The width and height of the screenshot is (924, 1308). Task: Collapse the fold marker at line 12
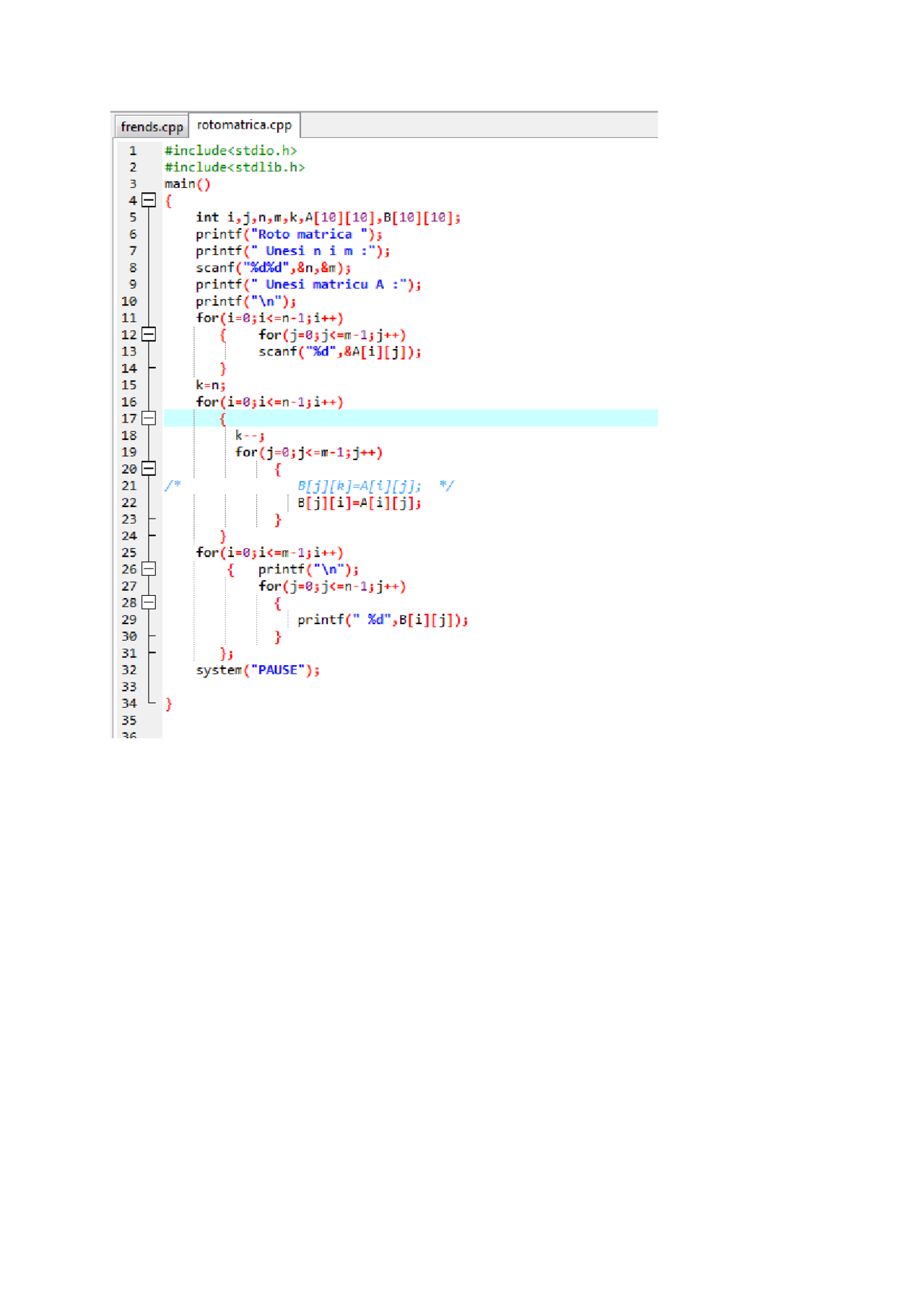point(149,334)
